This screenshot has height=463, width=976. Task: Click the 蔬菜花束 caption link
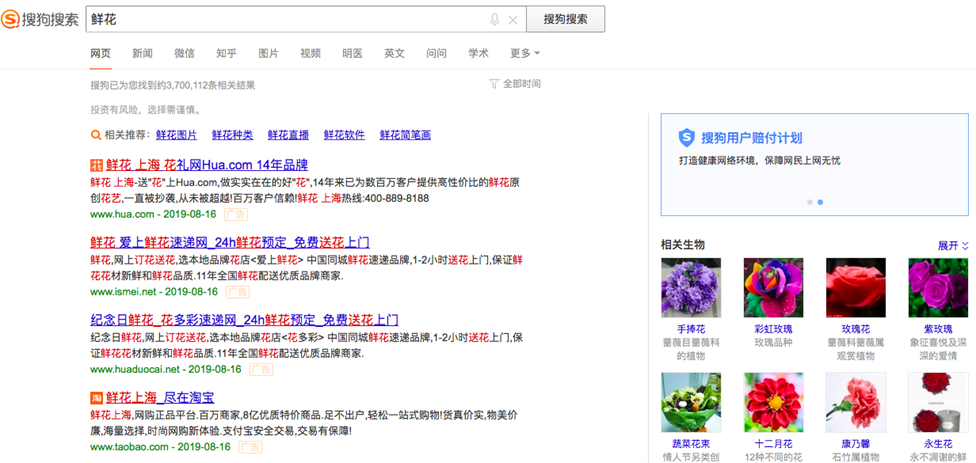tap(691, 444)
